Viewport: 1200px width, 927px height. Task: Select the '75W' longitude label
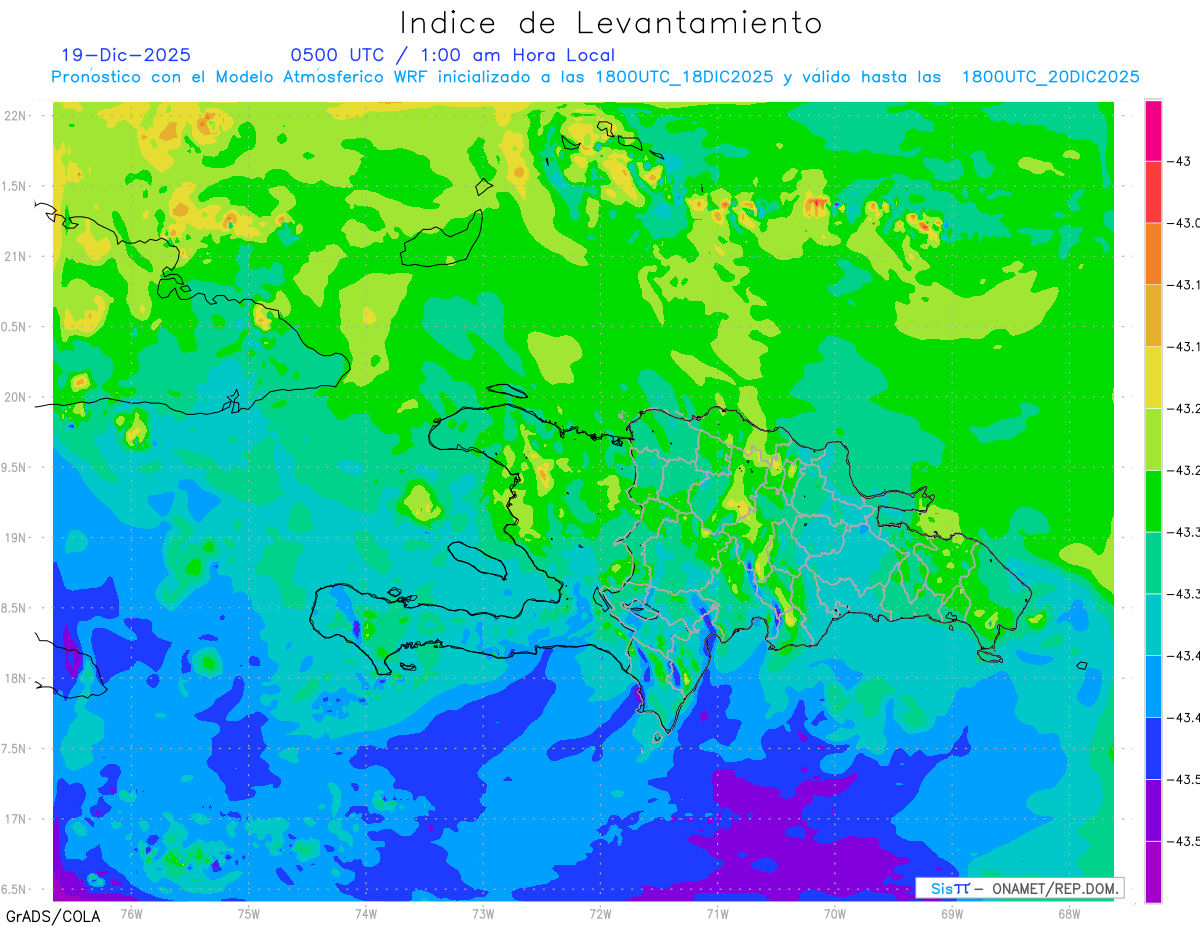click(249, 913)
